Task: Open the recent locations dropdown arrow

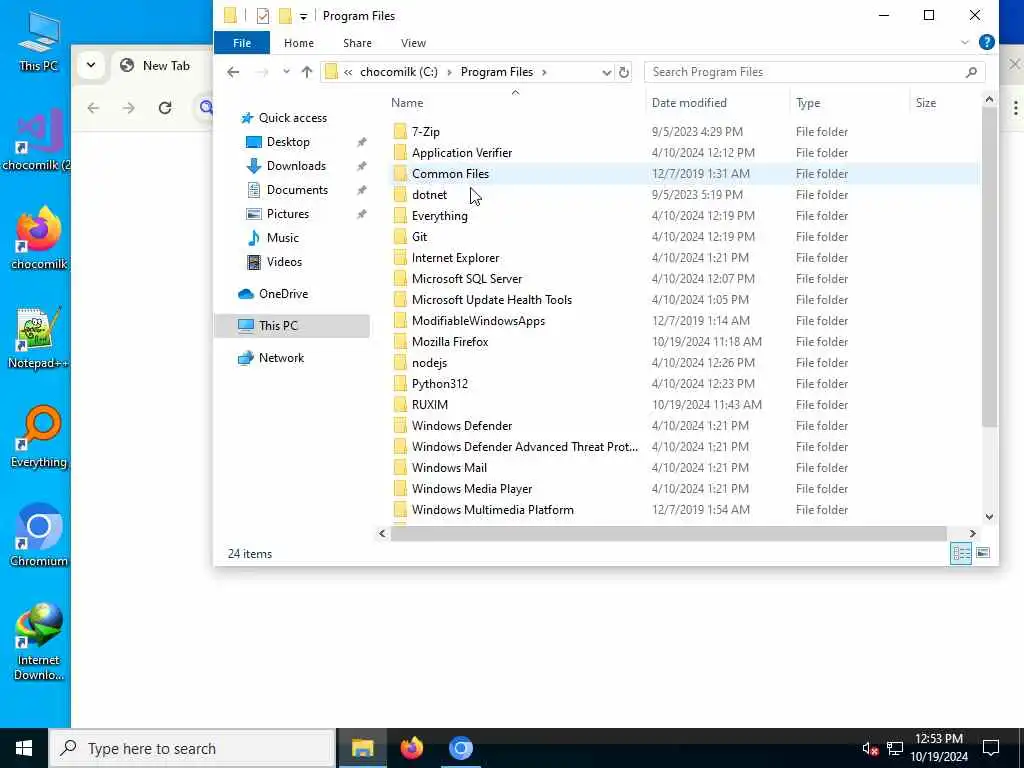Action: tap(286, 72)
